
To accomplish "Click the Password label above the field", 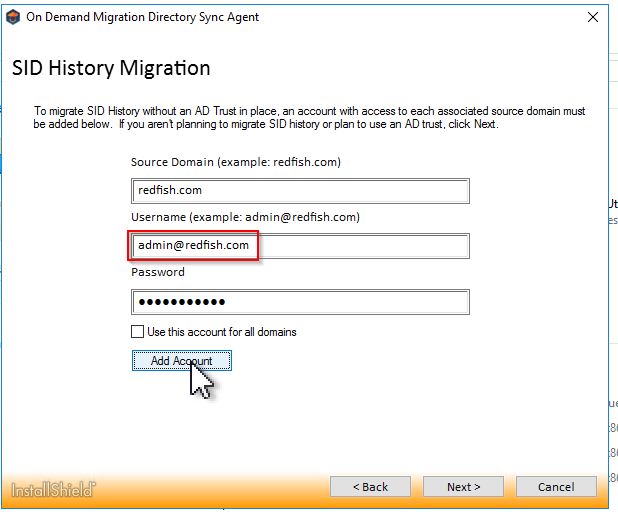I will point(158,272).
